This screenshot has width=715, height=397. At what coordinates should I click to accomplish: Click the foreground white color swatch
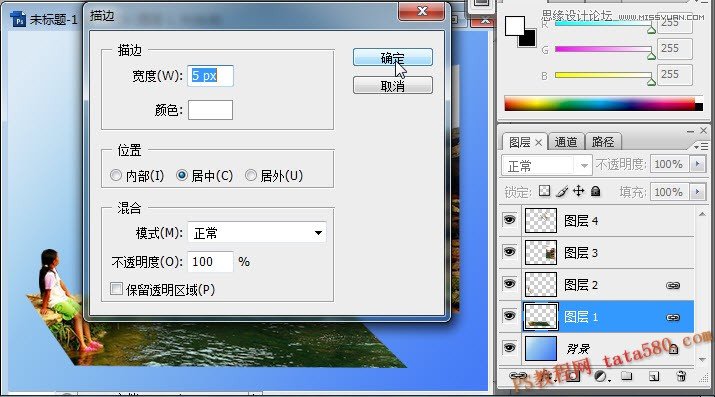click(x=514, y=26)
